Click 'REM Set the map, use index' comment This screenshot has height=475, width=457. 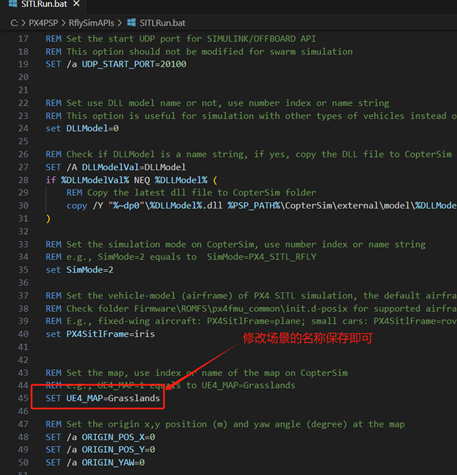point(197,373)
